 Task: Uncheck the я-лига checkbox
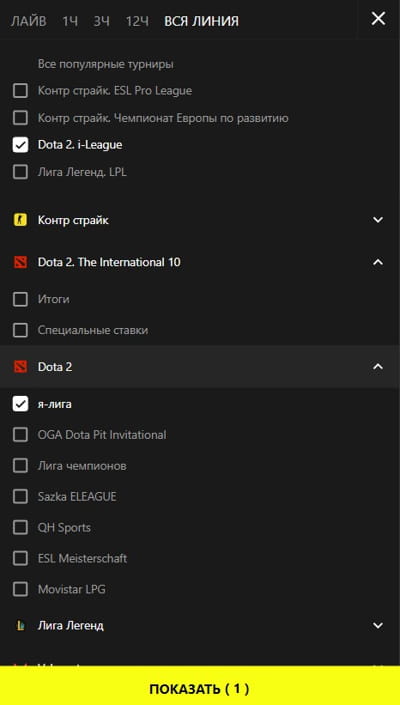[20, 404]
